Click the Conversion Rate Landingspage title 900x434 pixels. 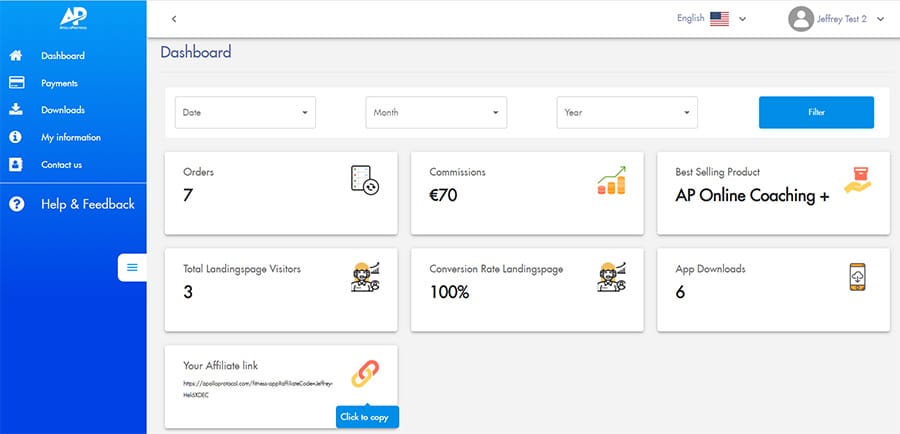pyautogui.click(x=496, y=269)
